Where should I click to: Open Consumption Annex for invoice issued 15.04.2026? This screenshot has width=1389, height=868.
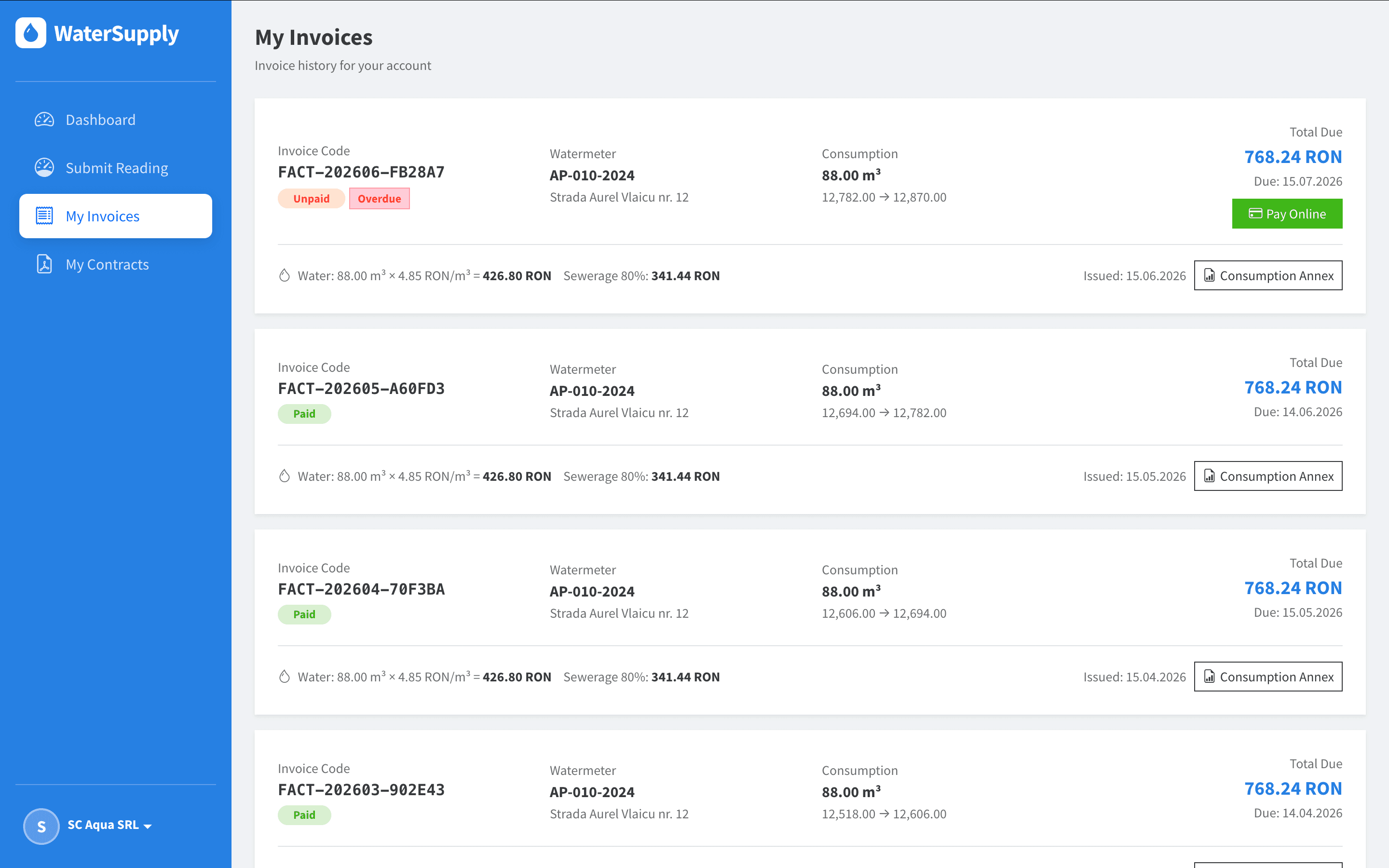1268,676
